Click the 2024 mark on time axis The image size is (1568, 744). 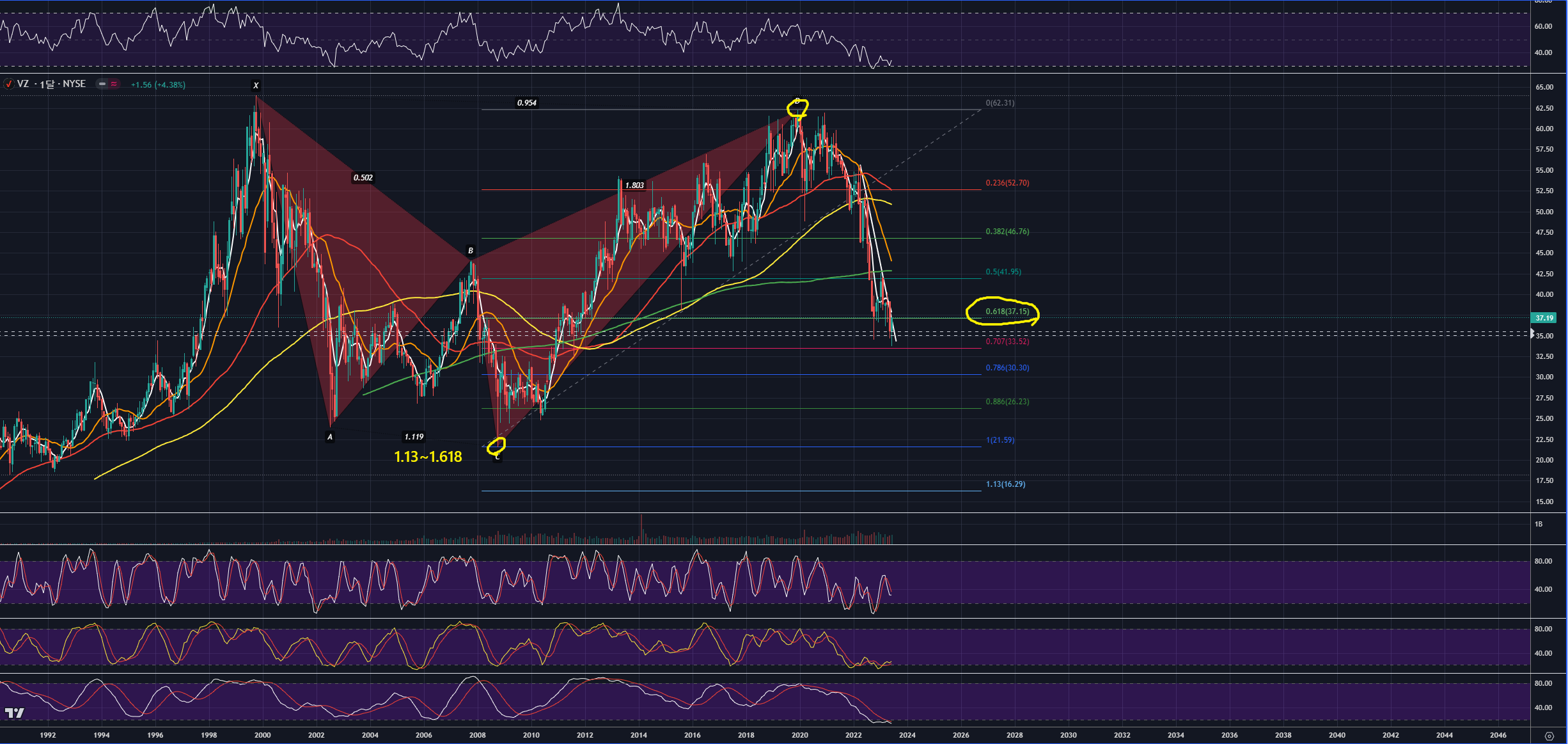coord(907,735)
